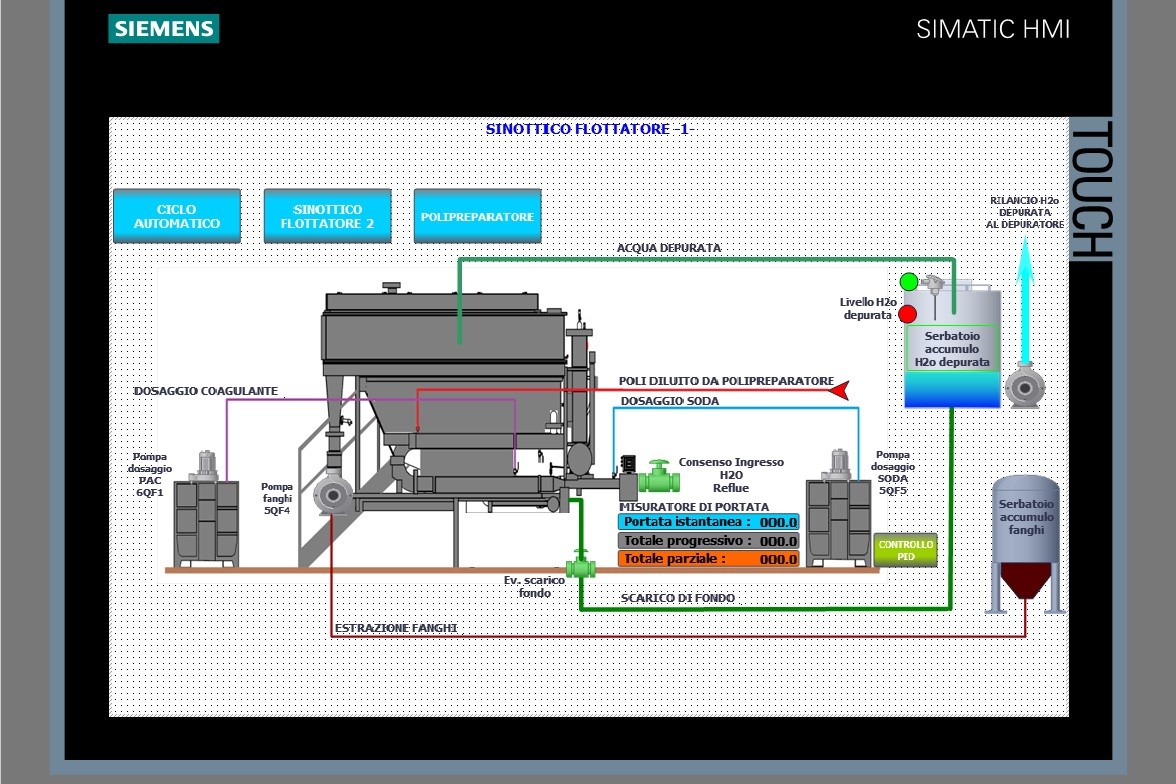Click the SIMATIC HMI text
Image resolution: width=1176 pixels, height=784 pixels.
pos(993,29)
